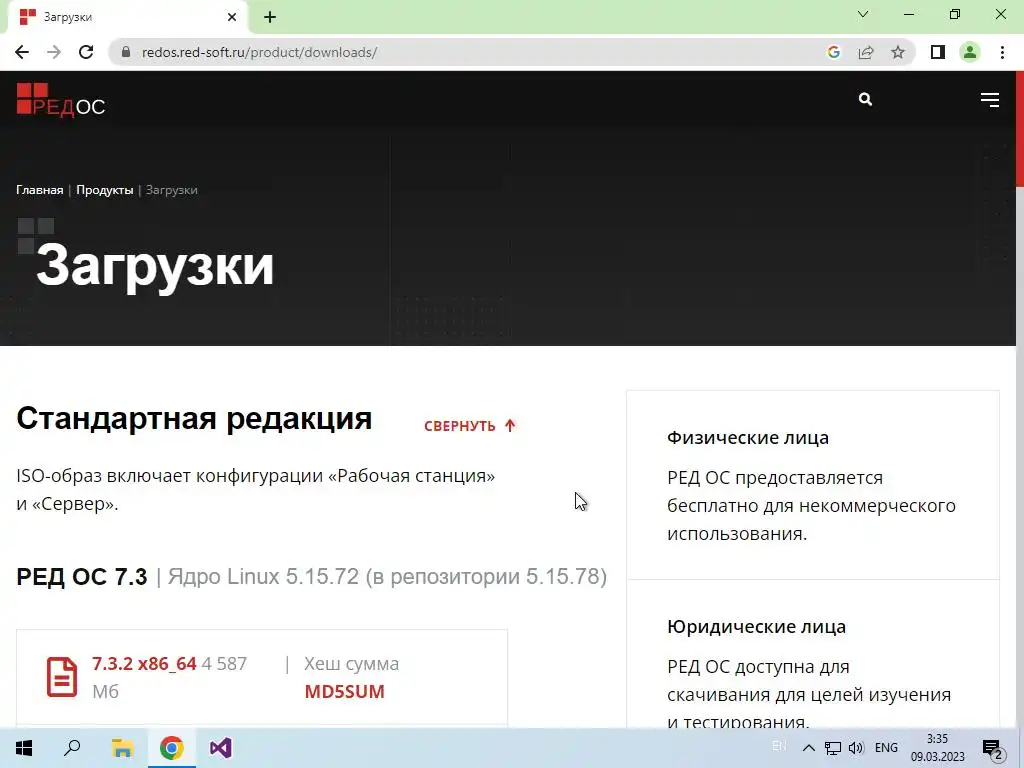This screenshot has width=1024, height=768.
Task: Go to Главная breadcrumb
Action: point(40,190)
